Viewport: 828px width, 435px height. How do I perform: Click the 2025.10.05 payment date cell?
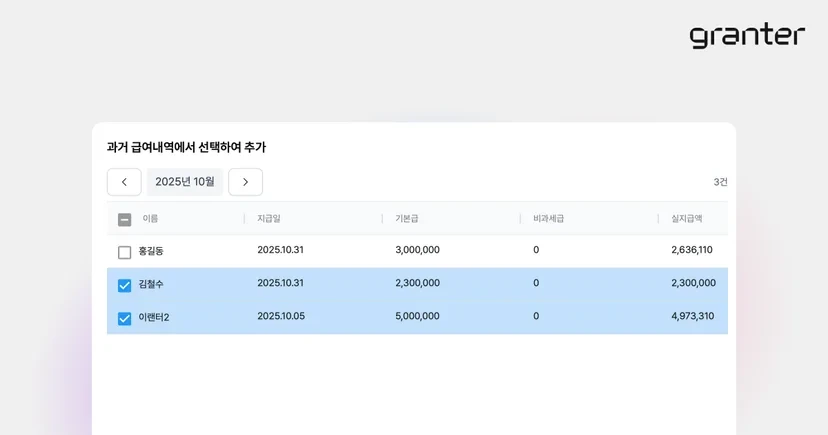[x=281, y=316]
